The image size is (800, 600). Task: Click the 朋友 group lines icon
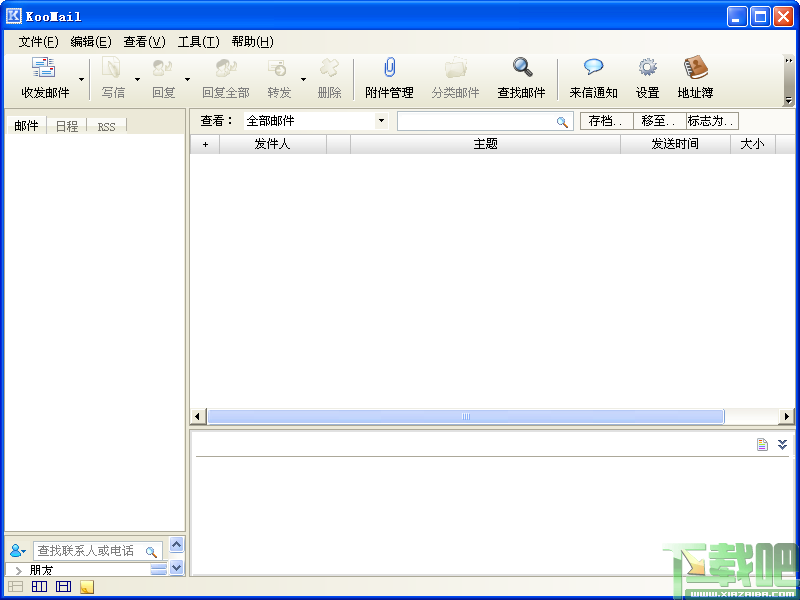[159, 569]
